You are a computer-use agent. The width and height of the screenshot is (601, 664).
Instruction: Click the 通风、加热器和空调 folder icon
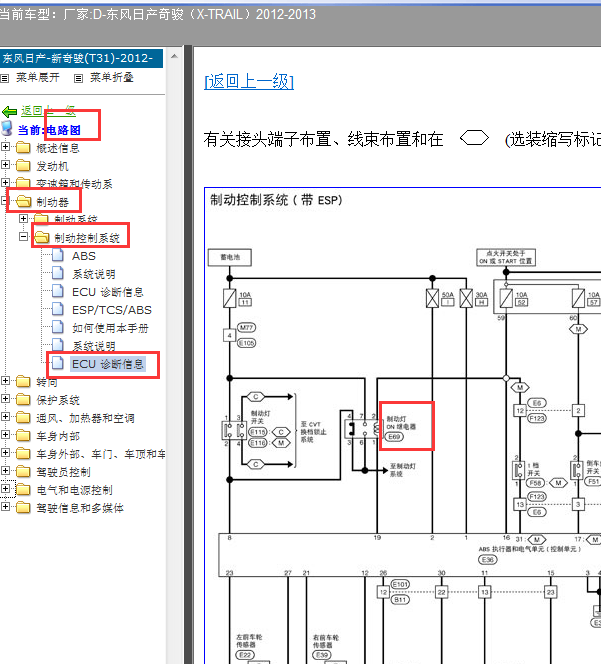tap(23, 418)
